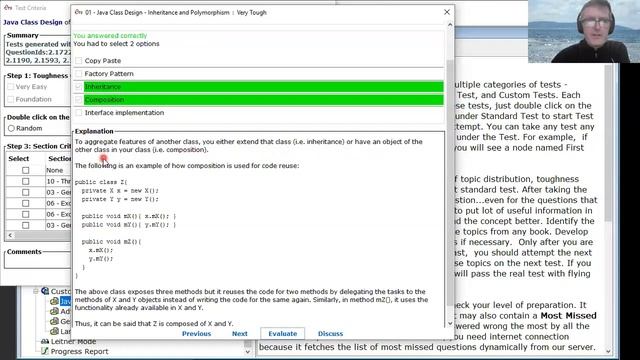Click the scroll down arrow in question dialog

450,324
